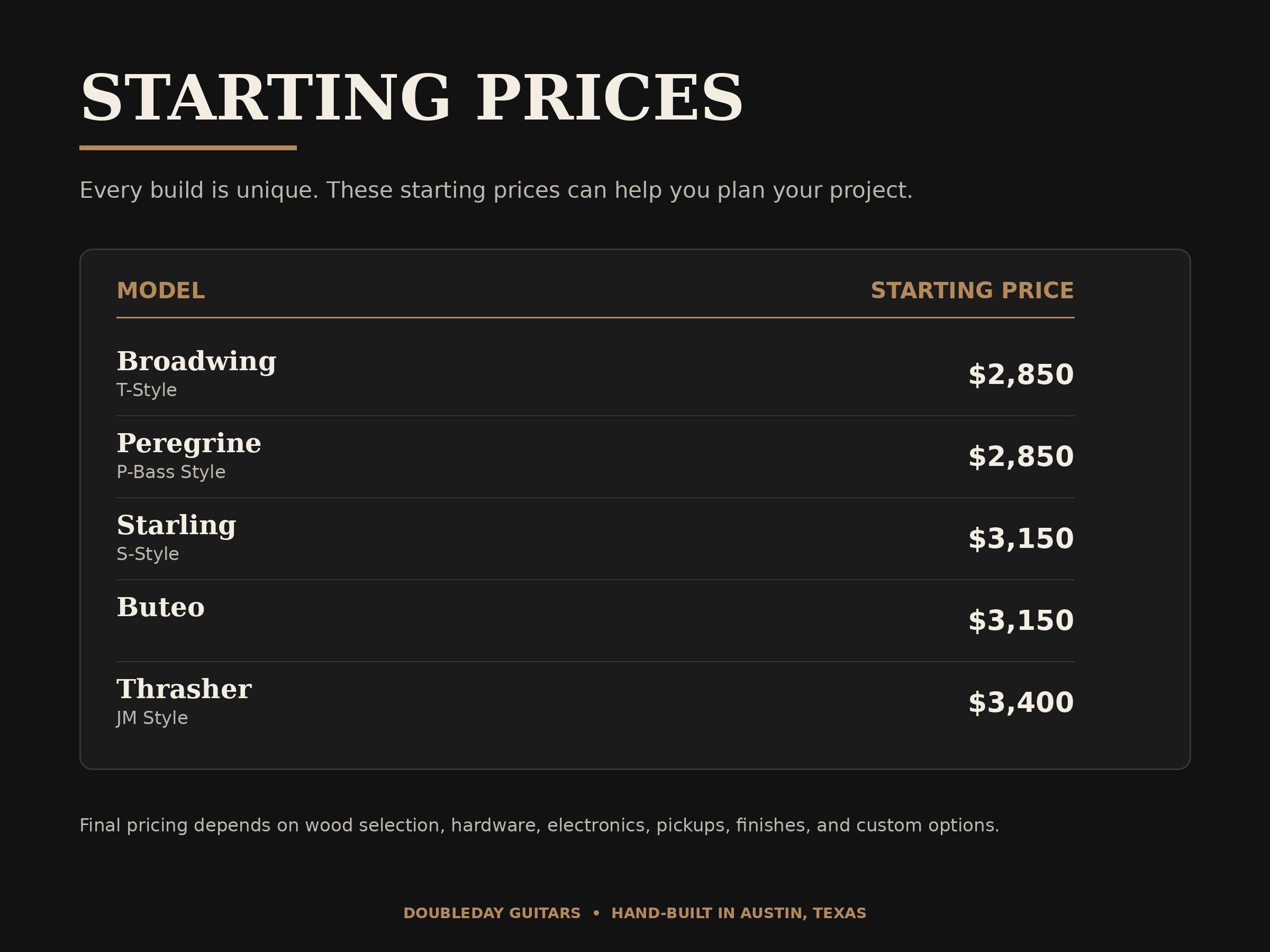Click the Thrasher $3,400 price

1021,703
